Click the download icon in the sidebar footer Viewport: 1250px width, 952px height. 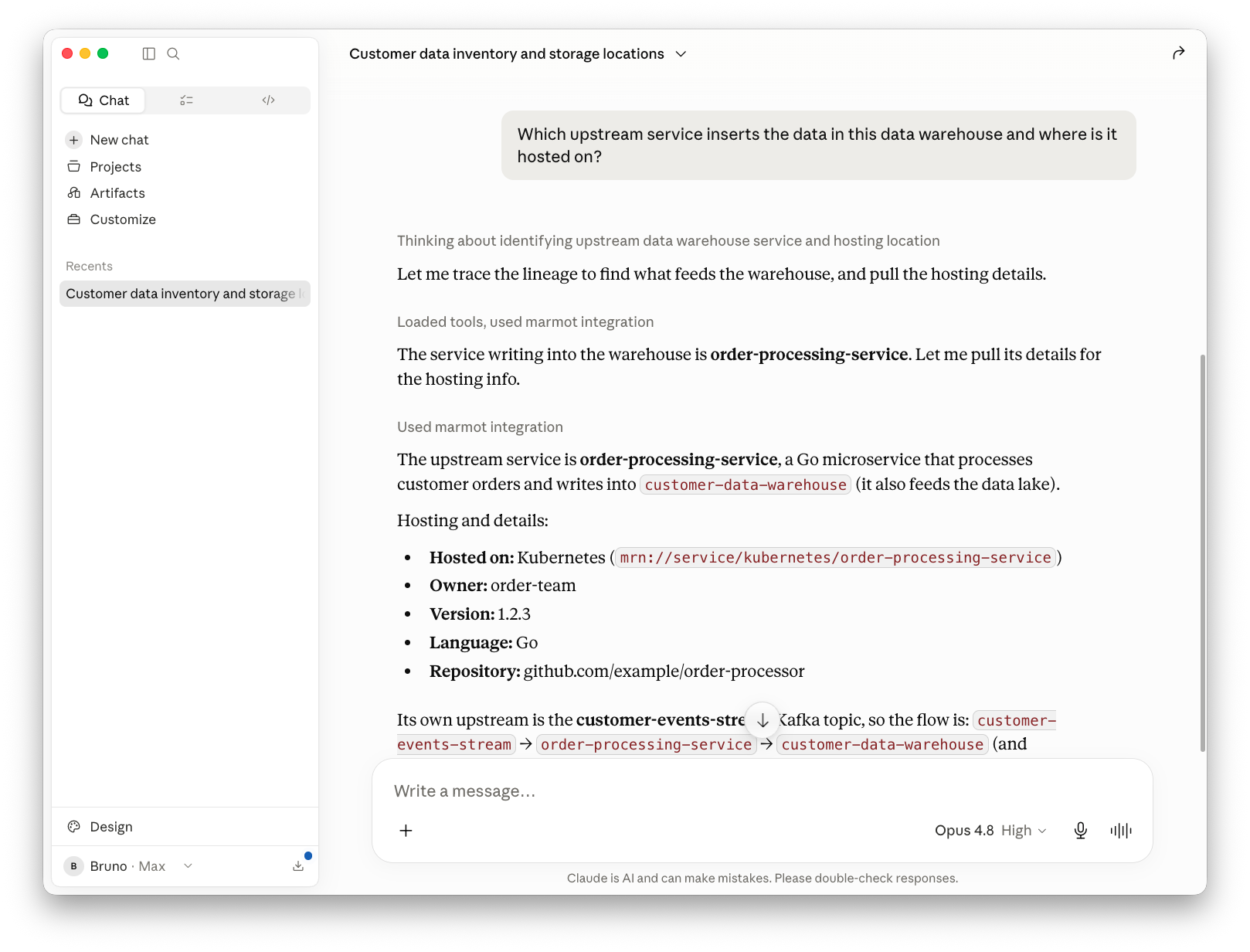tap(298, 866)
